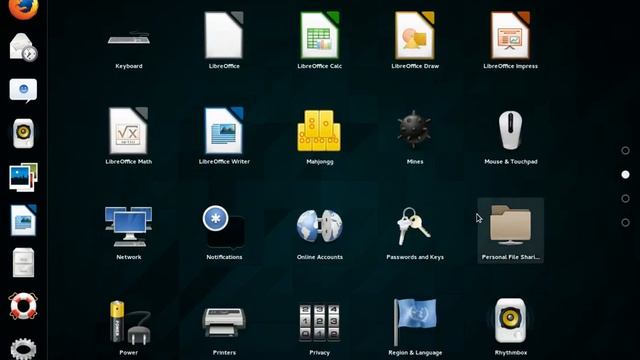
Task: Open the Writer document icon in dock
Action: (23, 220)
